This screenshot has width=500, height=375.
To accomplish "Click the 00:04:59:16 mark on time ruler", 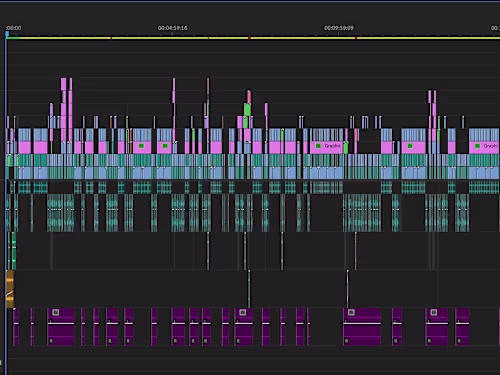I will [x=172, y=28].
